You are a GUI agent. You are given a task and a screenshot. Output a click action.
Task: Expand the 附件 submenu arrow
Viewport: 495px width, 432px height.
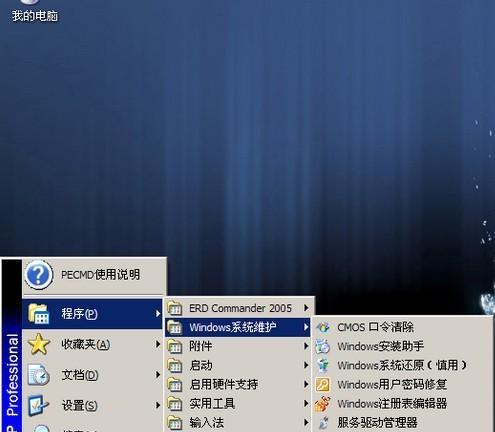pyautogui.click(x=306, y=346)
